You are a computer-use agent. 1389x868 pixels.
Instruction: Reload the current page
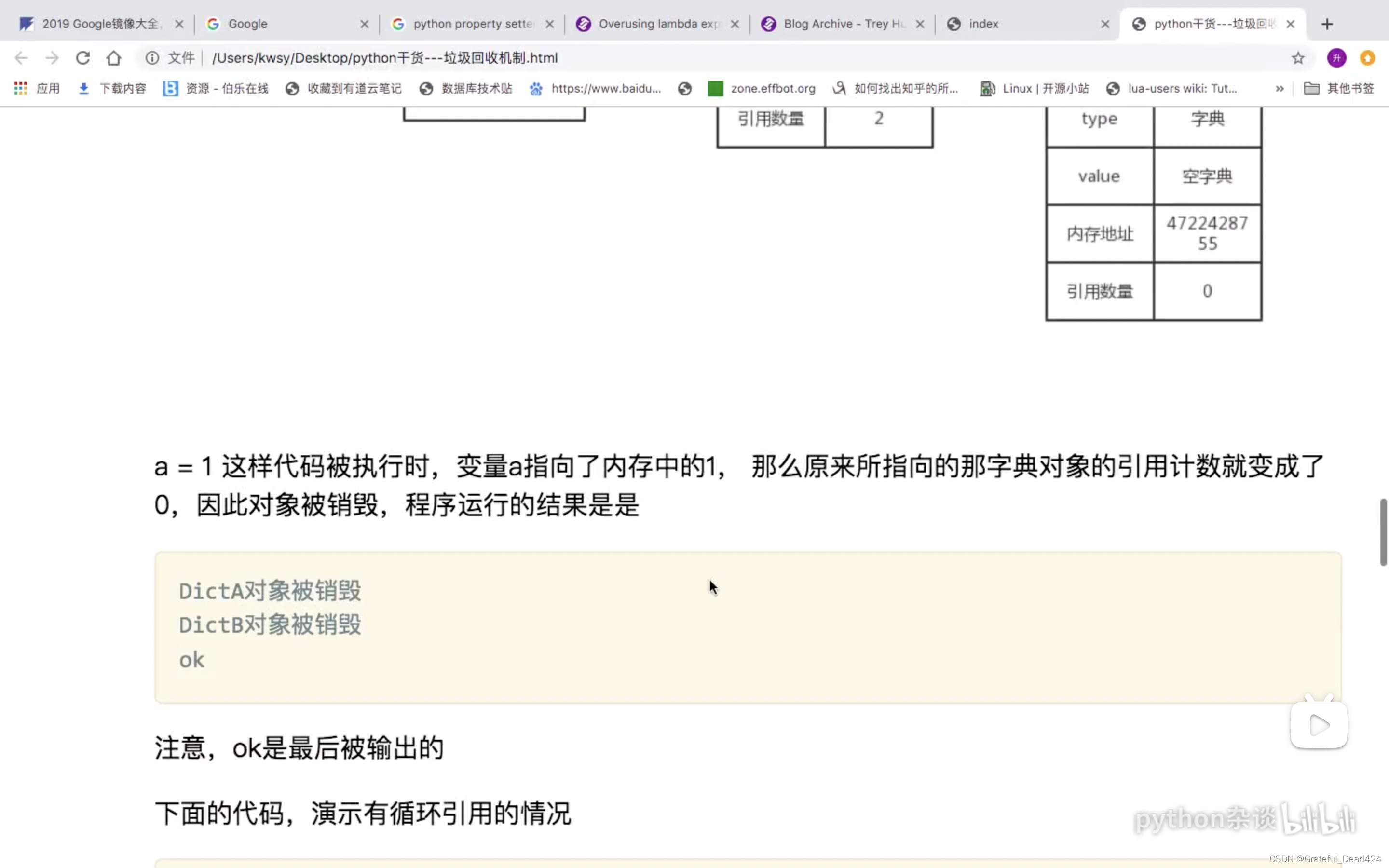tap(83, 58)
